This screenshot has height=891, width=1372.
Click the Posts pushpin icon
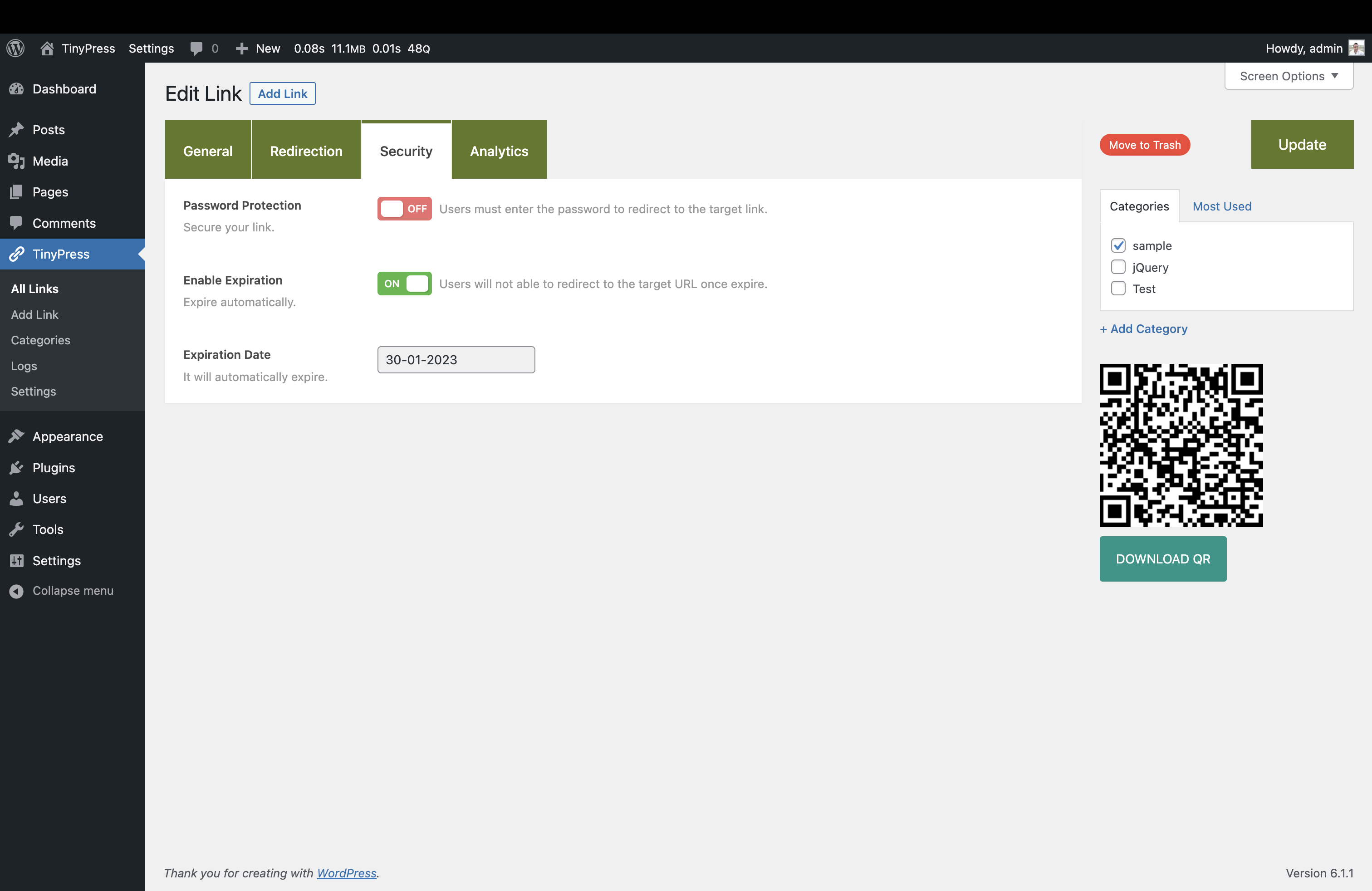[16, 130]
